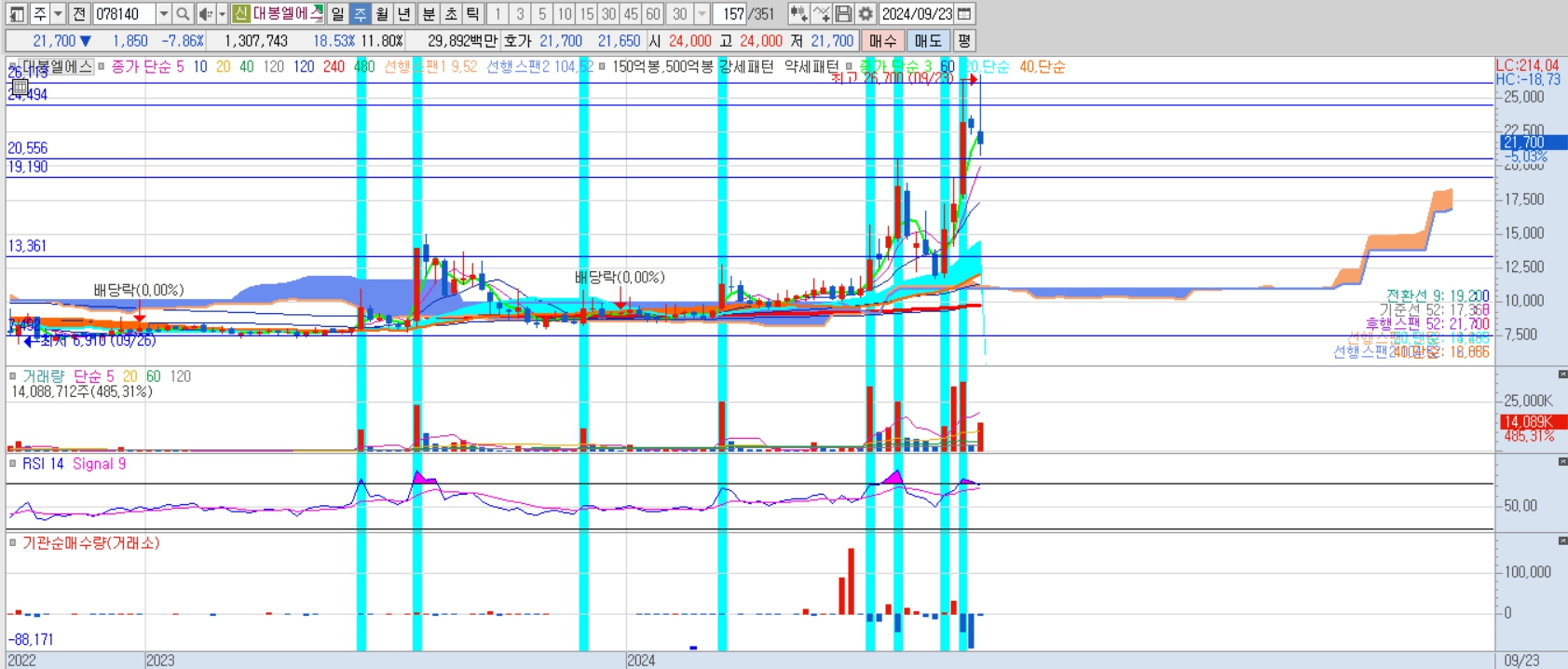This screenshot has height=669, width=1568.
Task: Expand the 주 market type dropdown arrow
Action: (58, 14)
